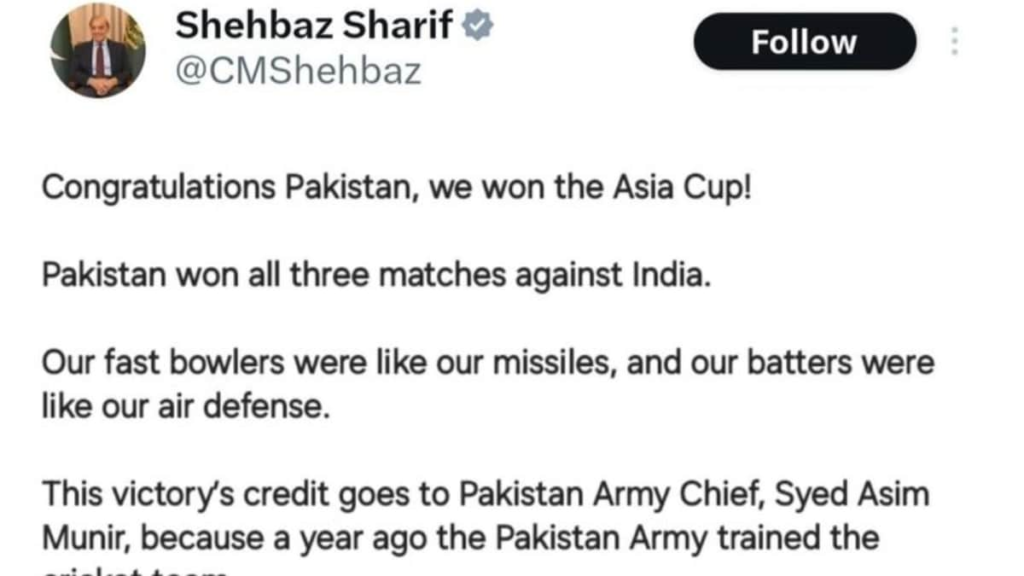Click Shehbaz Sharif's profile avatar
This screenshot has width=1024, height=576.
click(x=98, y=50)
